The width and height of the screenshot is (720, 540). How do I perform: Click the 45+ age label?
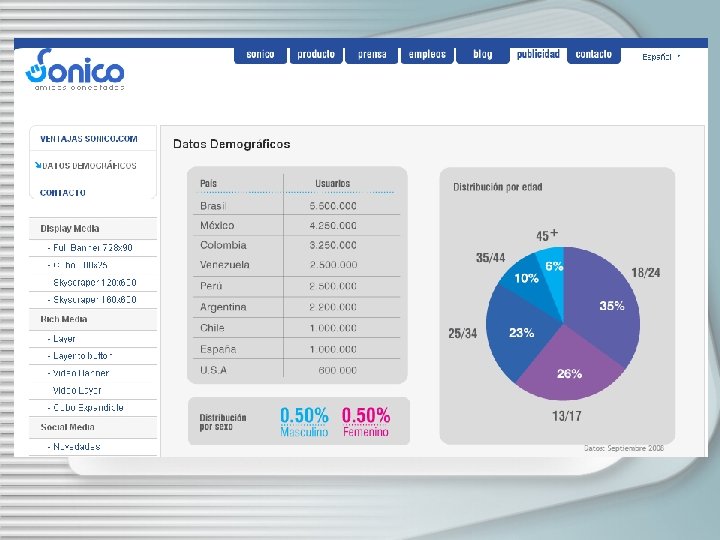[547, 235]
